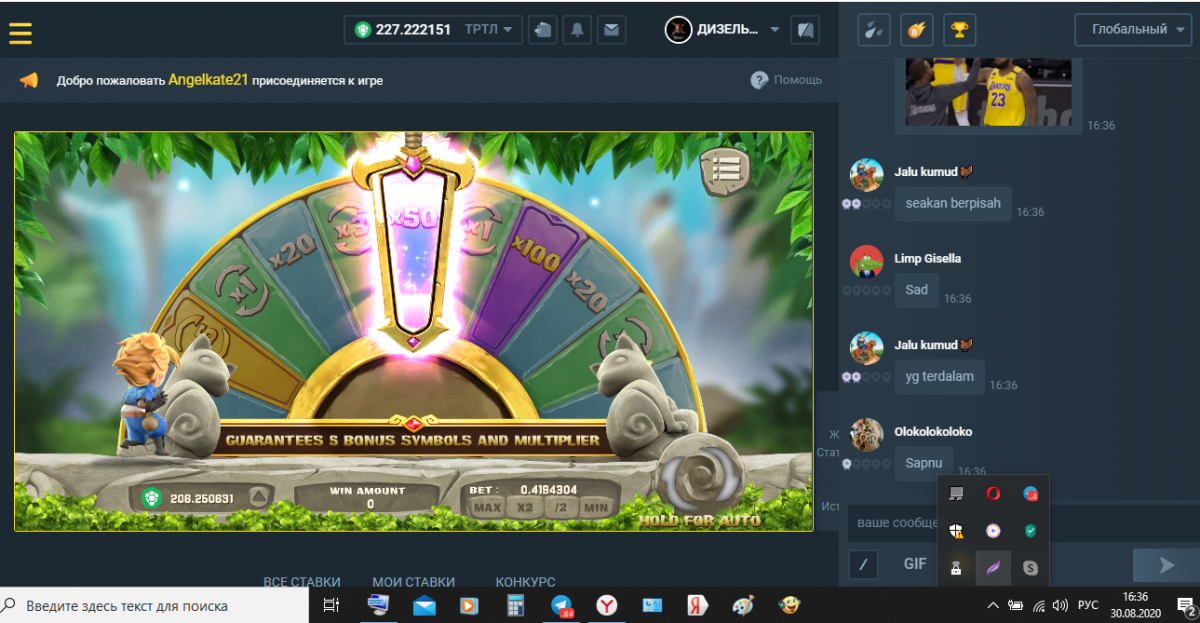The width and height of the screenshot is (1200, 623).
Task: Set the bet to MAX
Action: click(x=487, y=507)
